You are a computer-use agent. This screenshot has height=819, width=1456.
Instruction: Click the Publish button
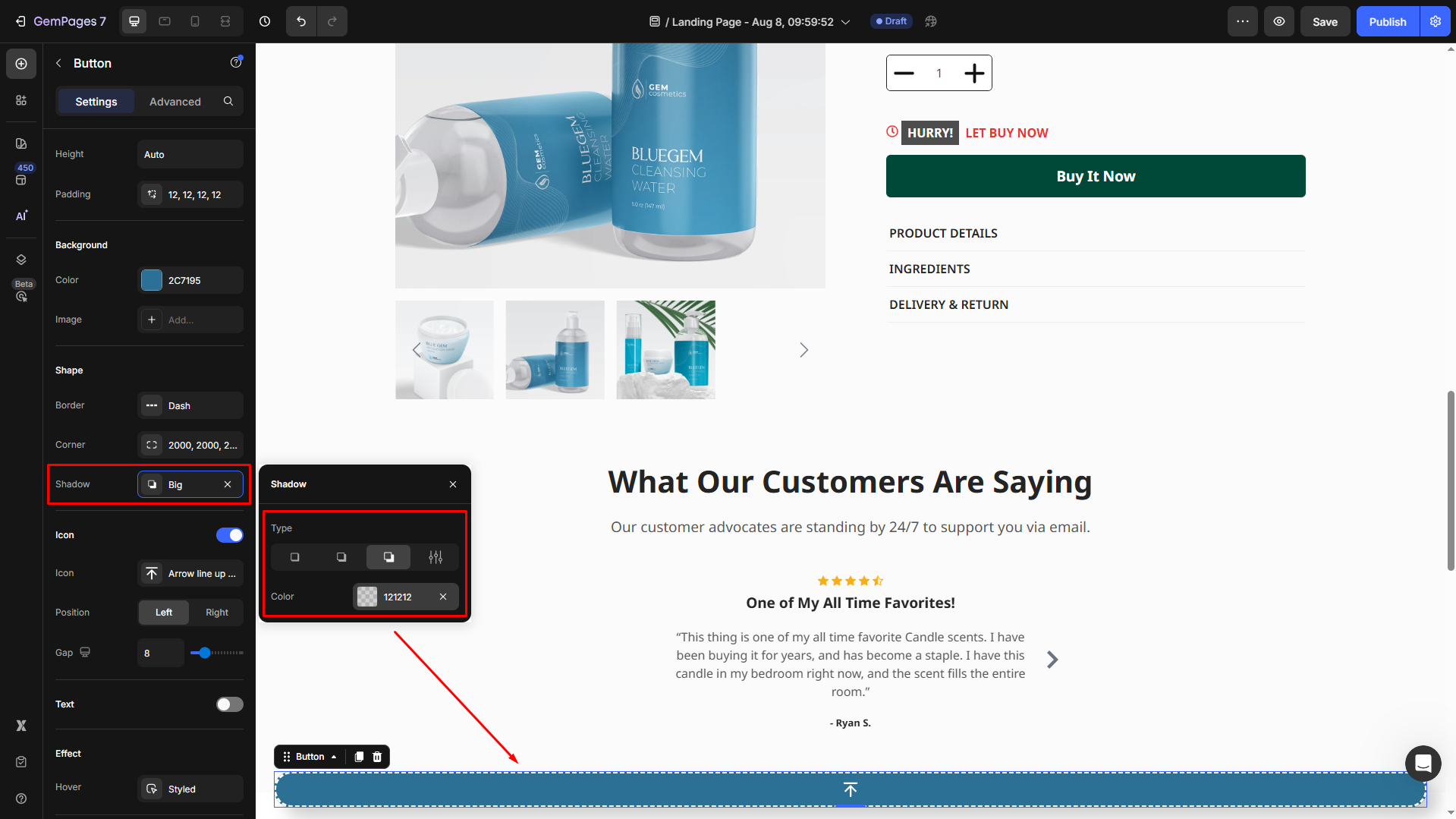point(1387,21)
